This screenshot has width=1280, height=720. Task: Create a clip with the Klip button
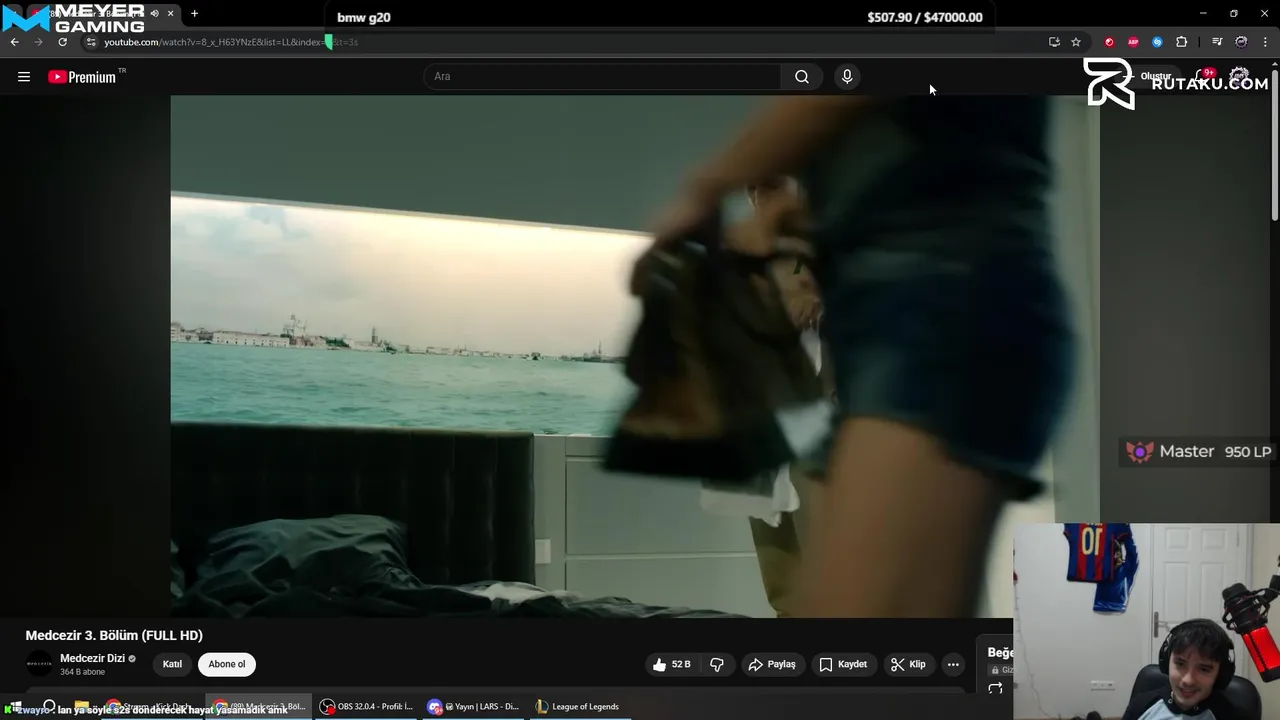click(x=908, y=664)
